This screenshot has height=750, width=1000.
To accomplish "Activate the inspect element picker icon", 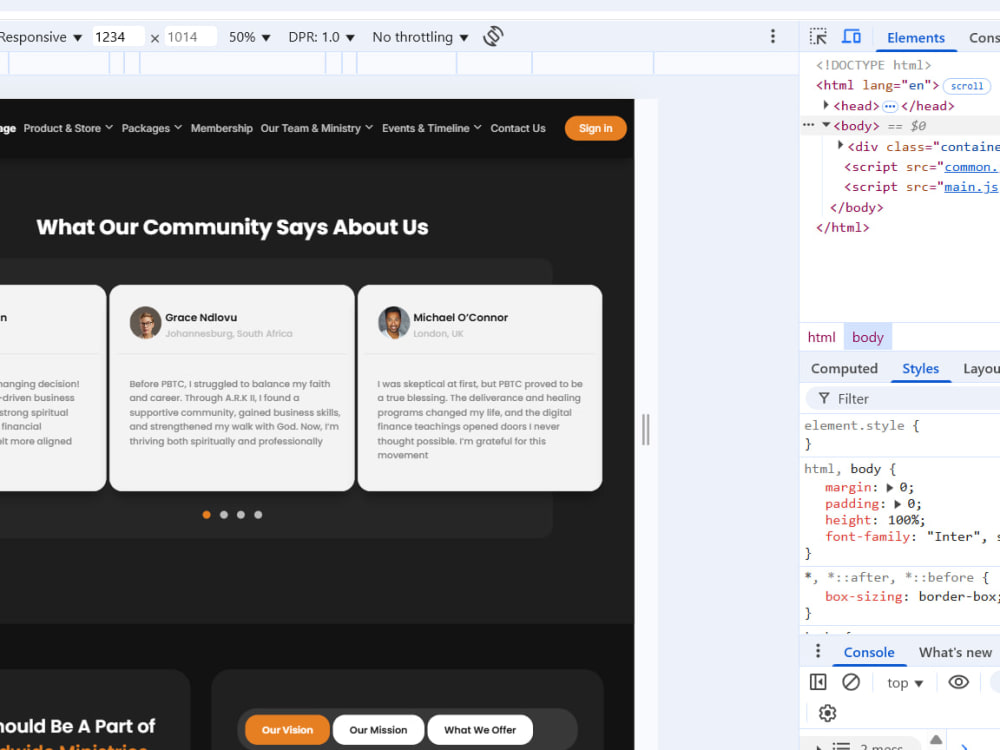I will [818, 36].
